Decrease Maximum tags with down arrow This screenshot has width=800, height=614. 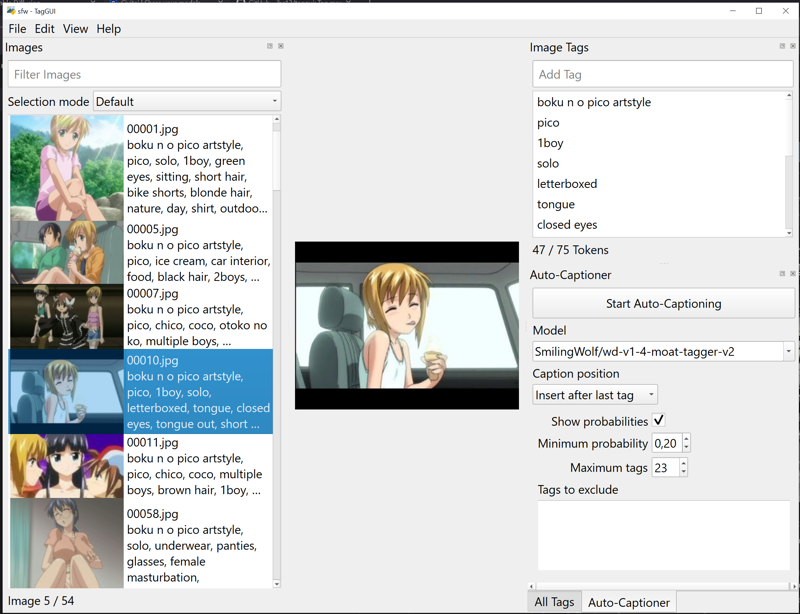click(x=684, y=472)
